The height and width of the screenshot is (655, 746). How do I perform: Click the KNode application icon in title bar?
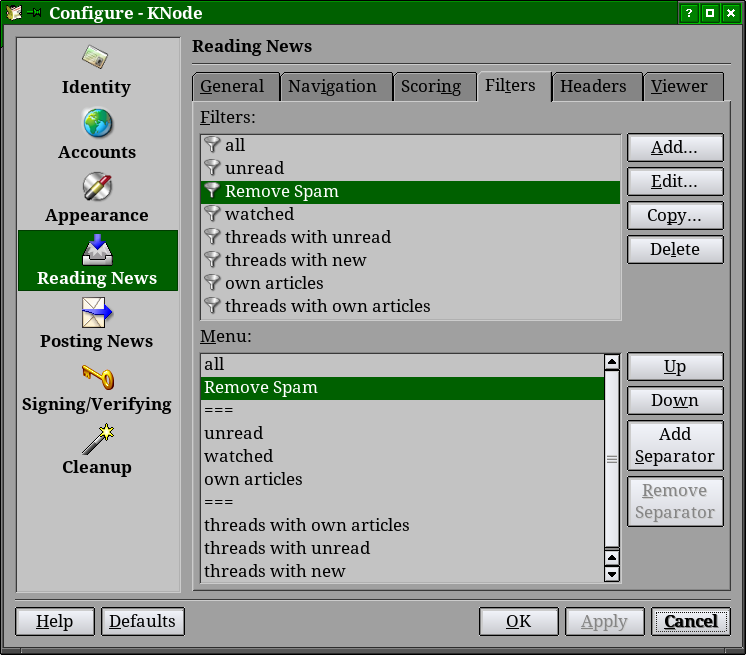click(14, 12)
